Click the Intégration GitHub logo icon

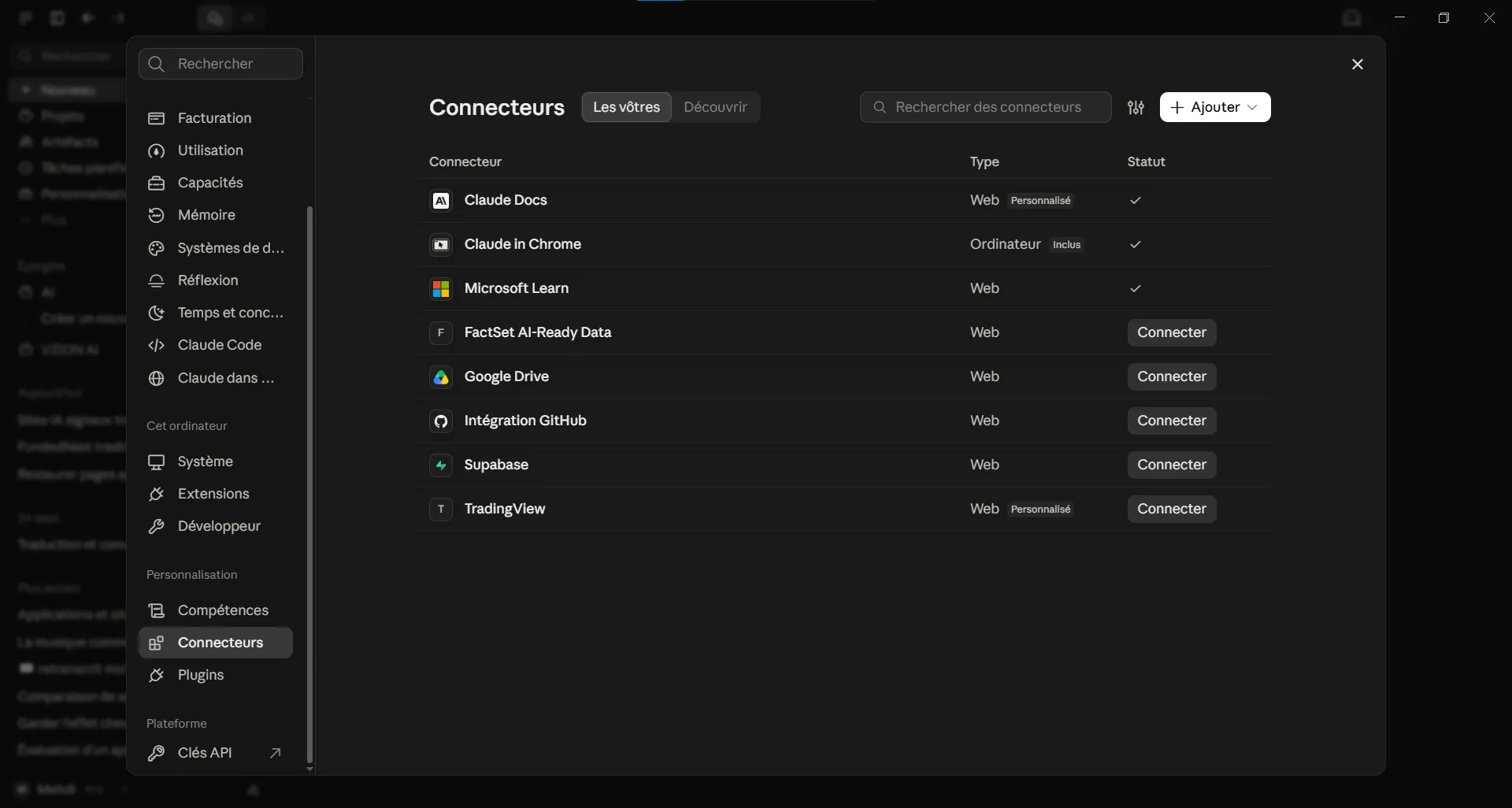click(441, 421)
